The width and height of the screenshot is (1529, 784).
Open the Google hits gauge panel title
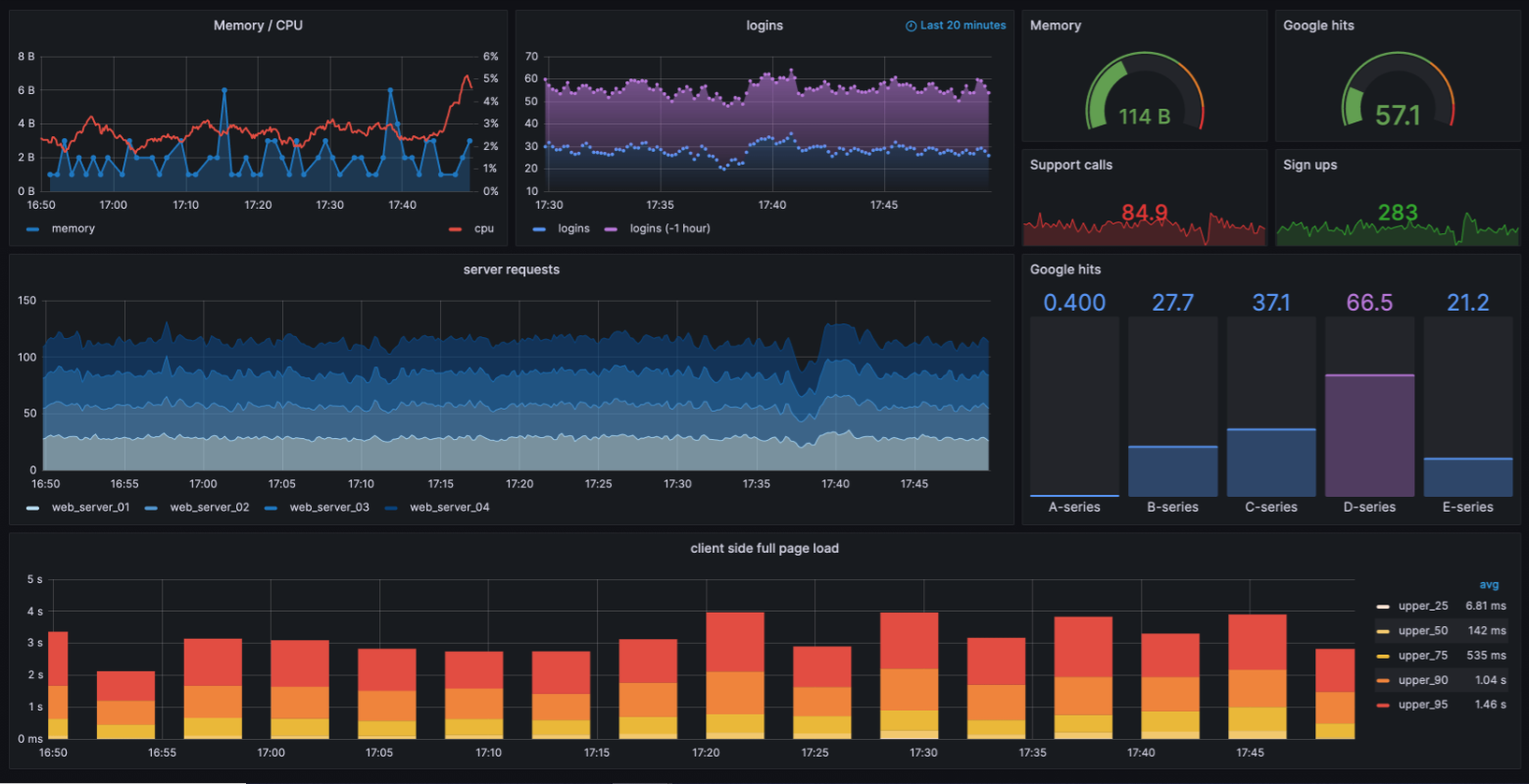1318,25
